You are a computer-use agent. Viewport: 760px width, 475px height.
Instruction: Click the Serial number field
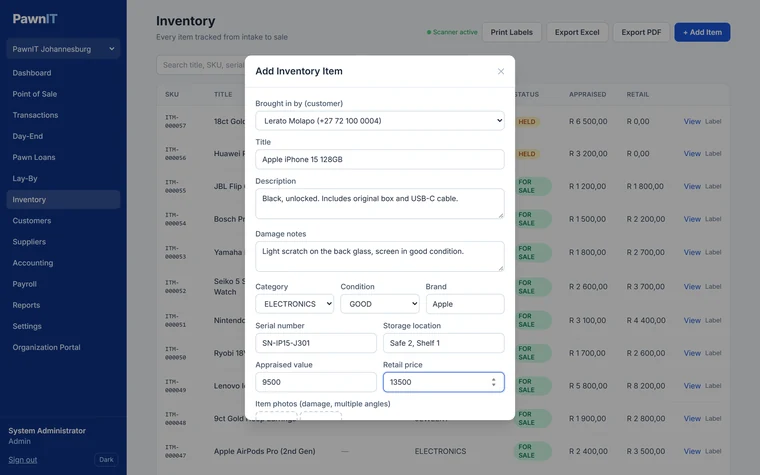[x=316, y=343]
